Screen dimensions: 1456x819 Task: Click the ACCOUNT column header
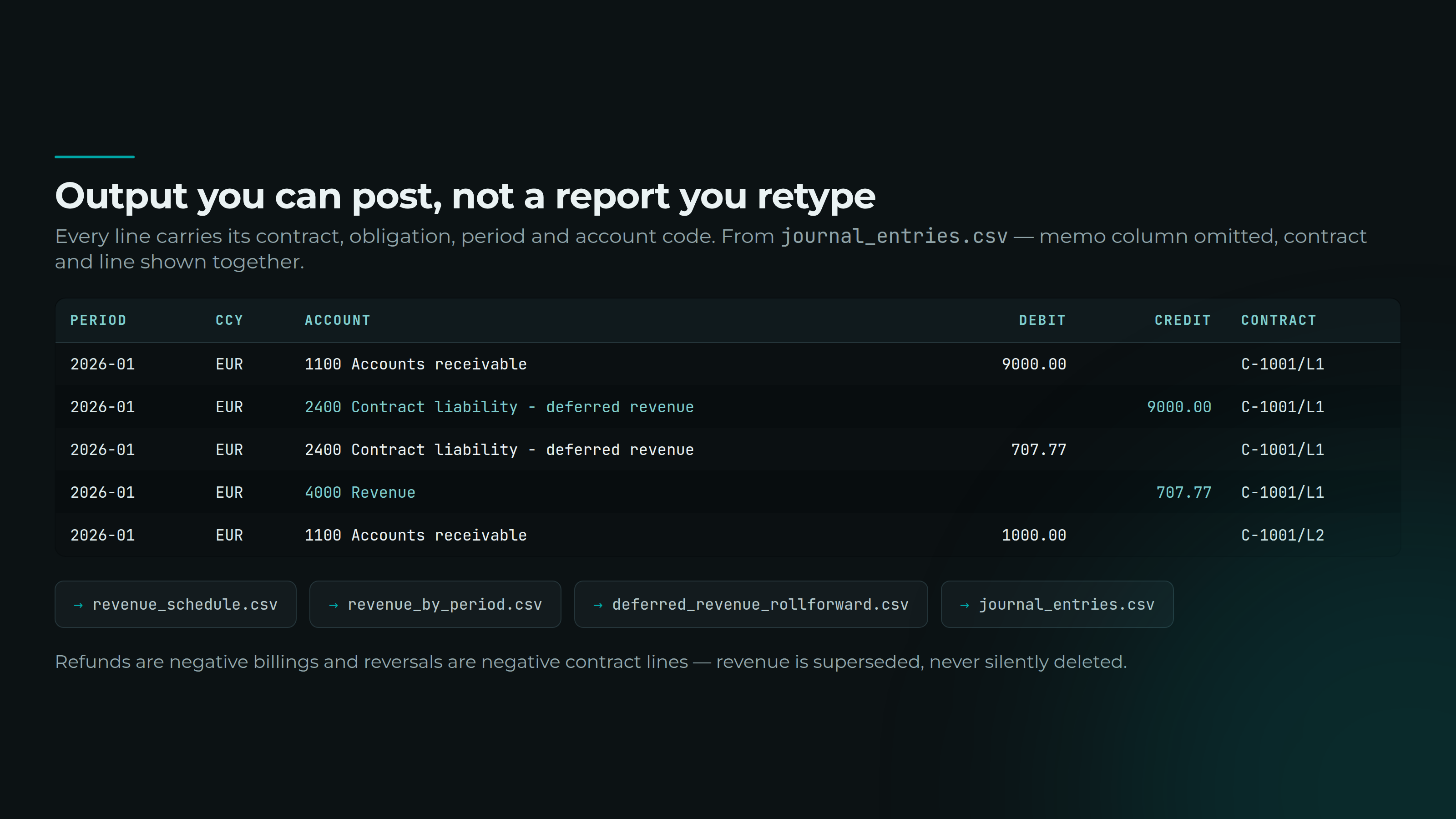tap(338, 320)
